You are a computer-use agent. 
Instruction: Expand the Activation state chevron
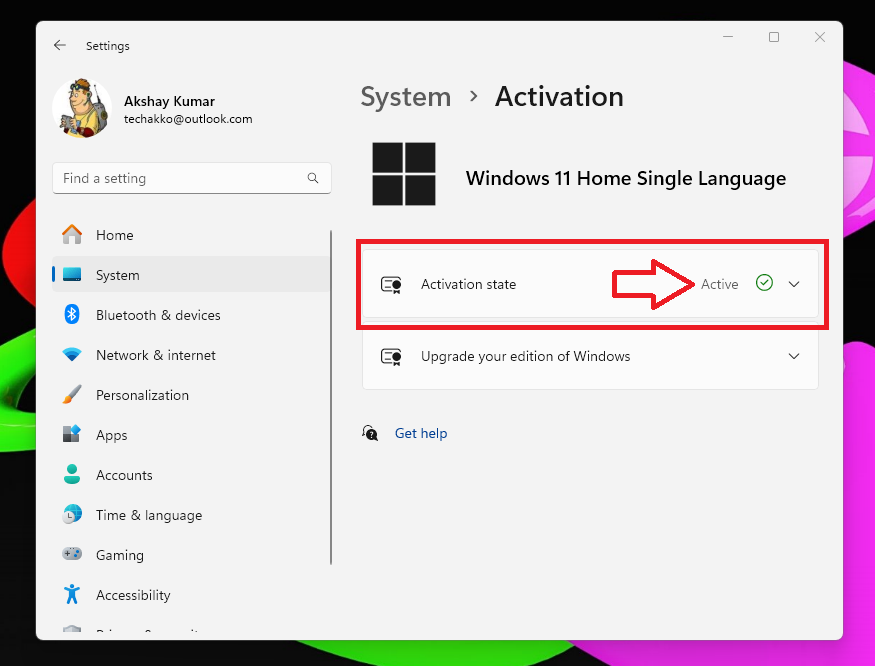(x=794, y=284)
